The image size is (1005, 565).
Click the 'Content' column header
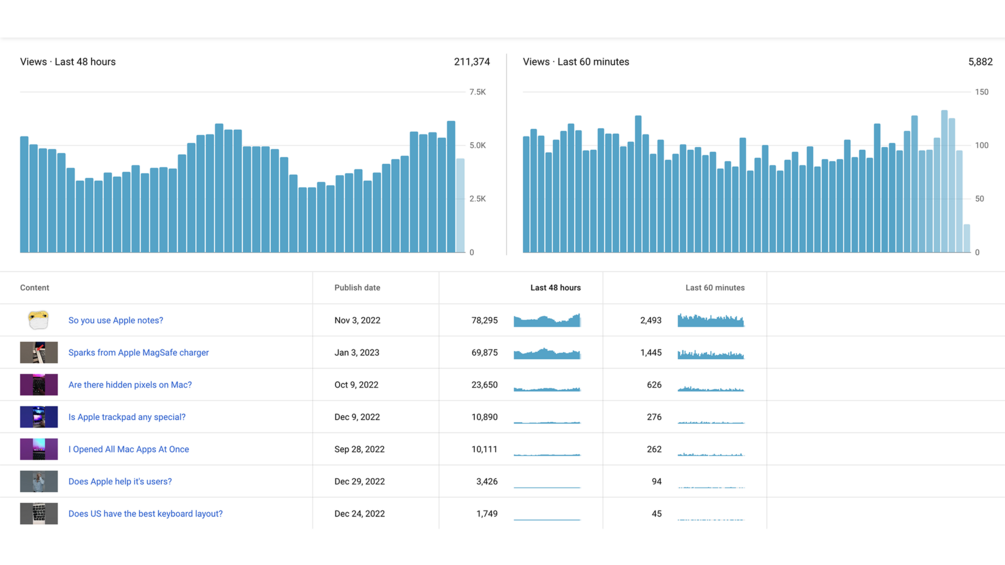35,288
